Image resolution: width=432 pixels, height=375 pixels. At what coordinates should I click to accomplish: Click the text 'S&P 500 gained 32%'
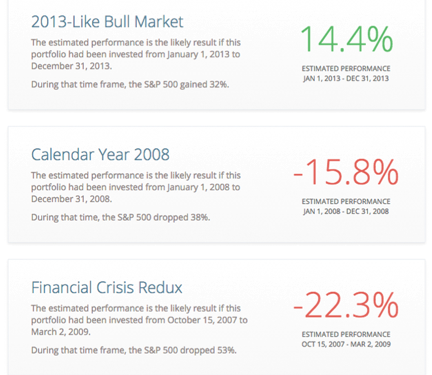(x=186, y=84)
